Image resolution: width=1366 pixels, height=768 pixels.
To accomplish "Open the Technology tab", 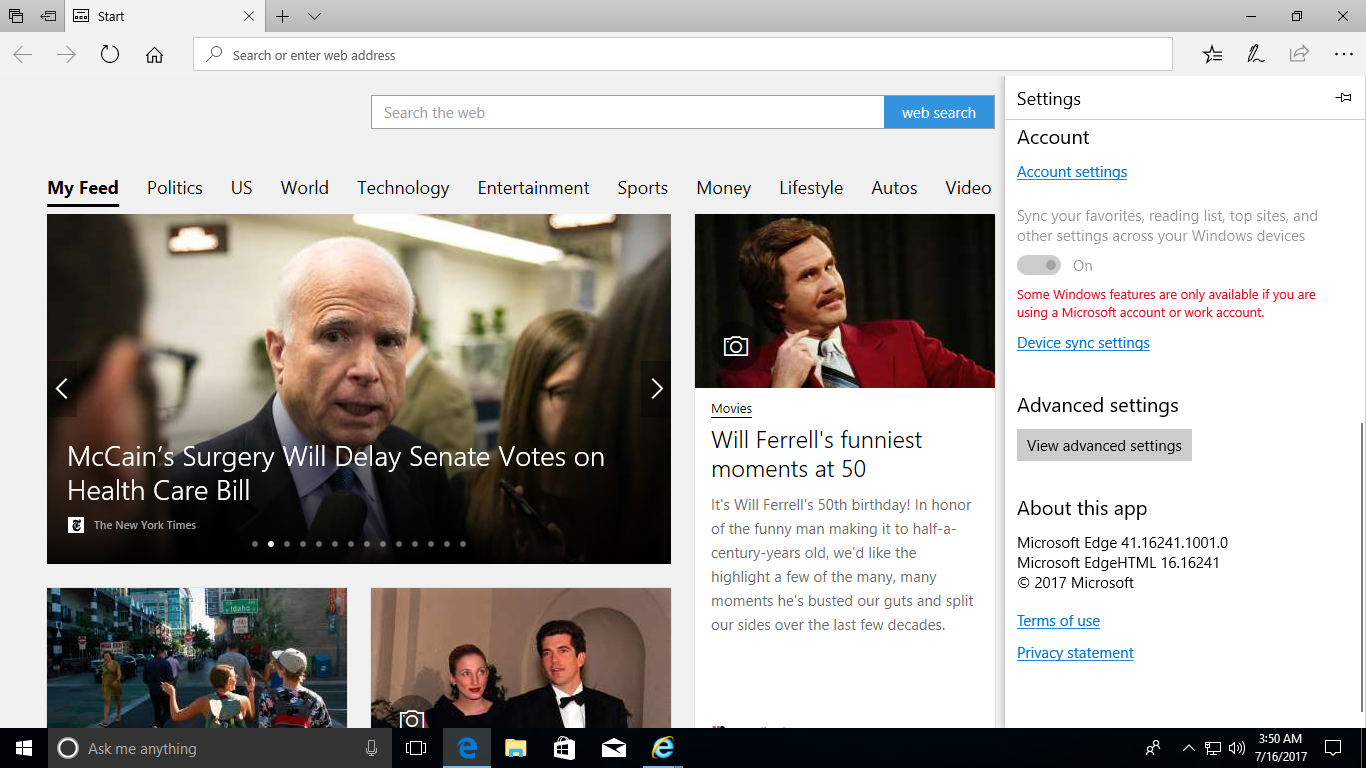I will (403, 188).
